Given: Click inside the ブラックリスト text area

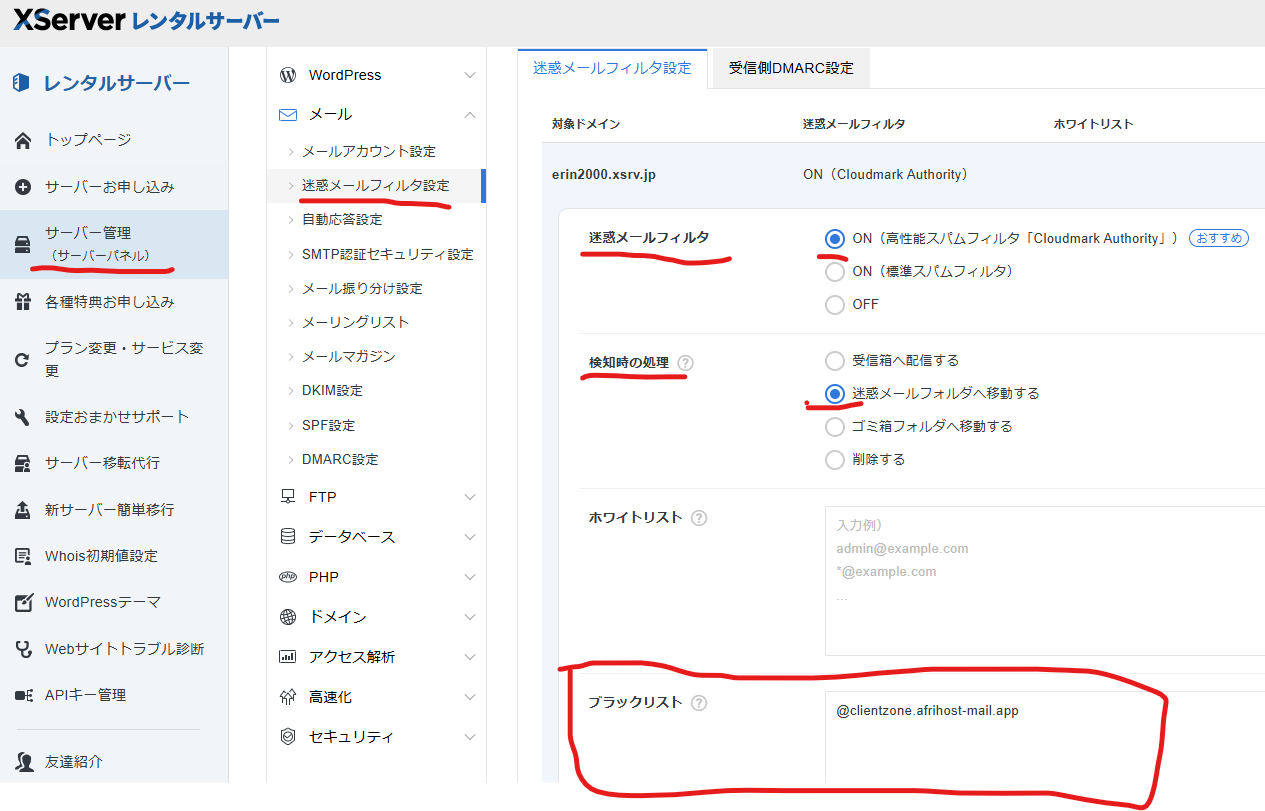Looking at the screenshot, I should (1045, 737).
